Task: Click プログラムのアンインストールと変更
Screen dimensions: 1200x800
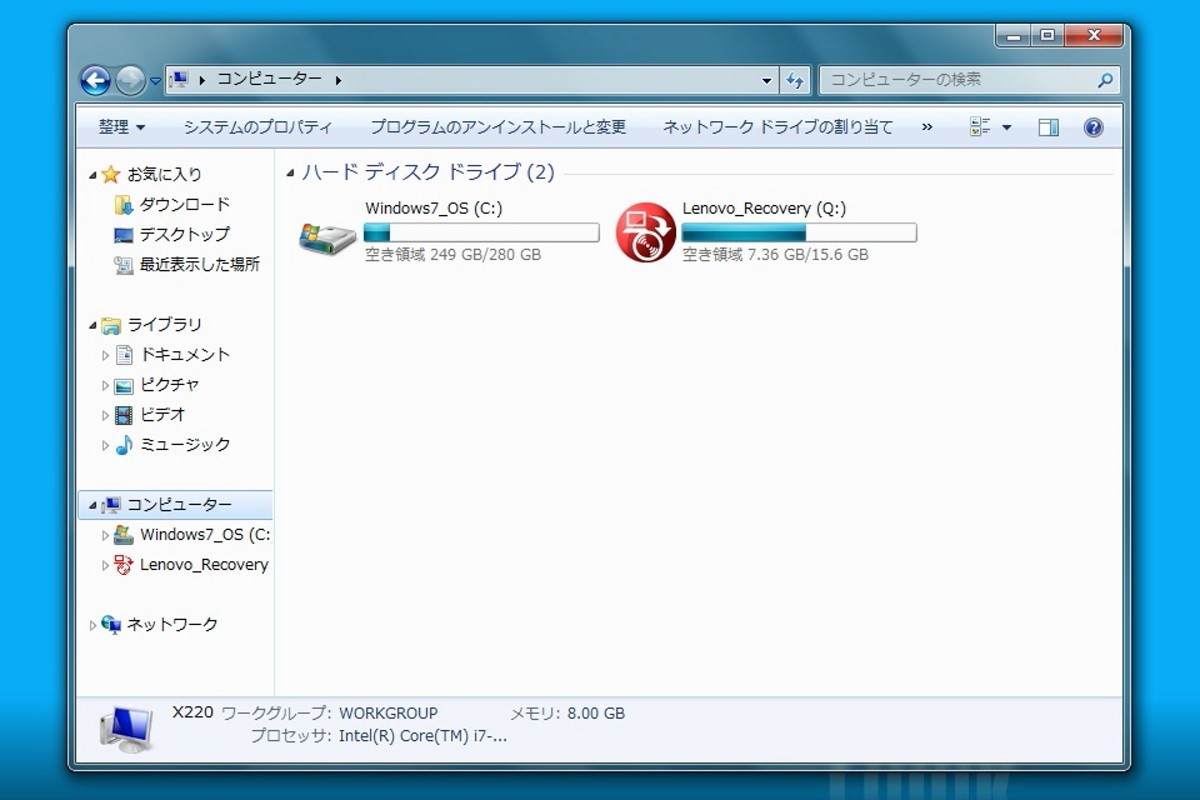Action: pos(498,127)
